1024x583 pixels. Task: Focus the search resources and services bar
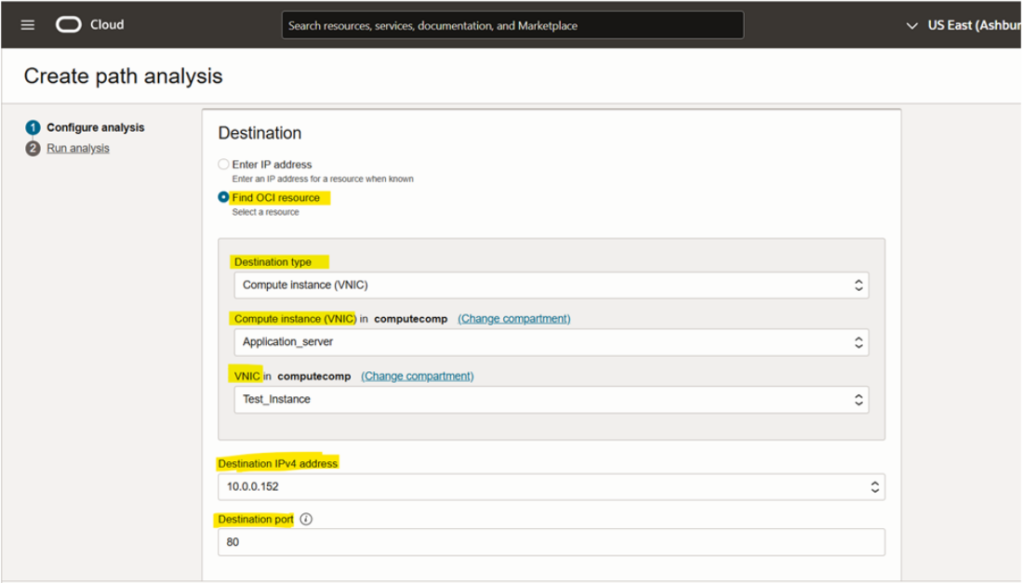coord(512,26)
